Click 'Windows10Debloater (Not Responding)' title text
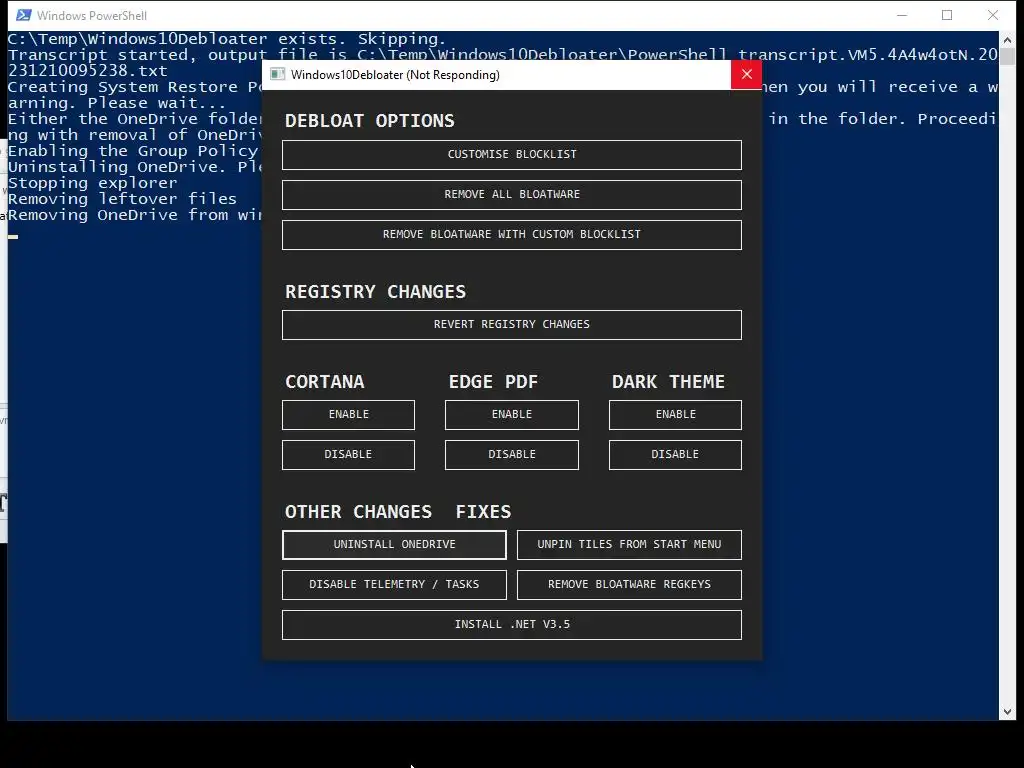The image size is (1024, 768). click(x=395, y=74)
